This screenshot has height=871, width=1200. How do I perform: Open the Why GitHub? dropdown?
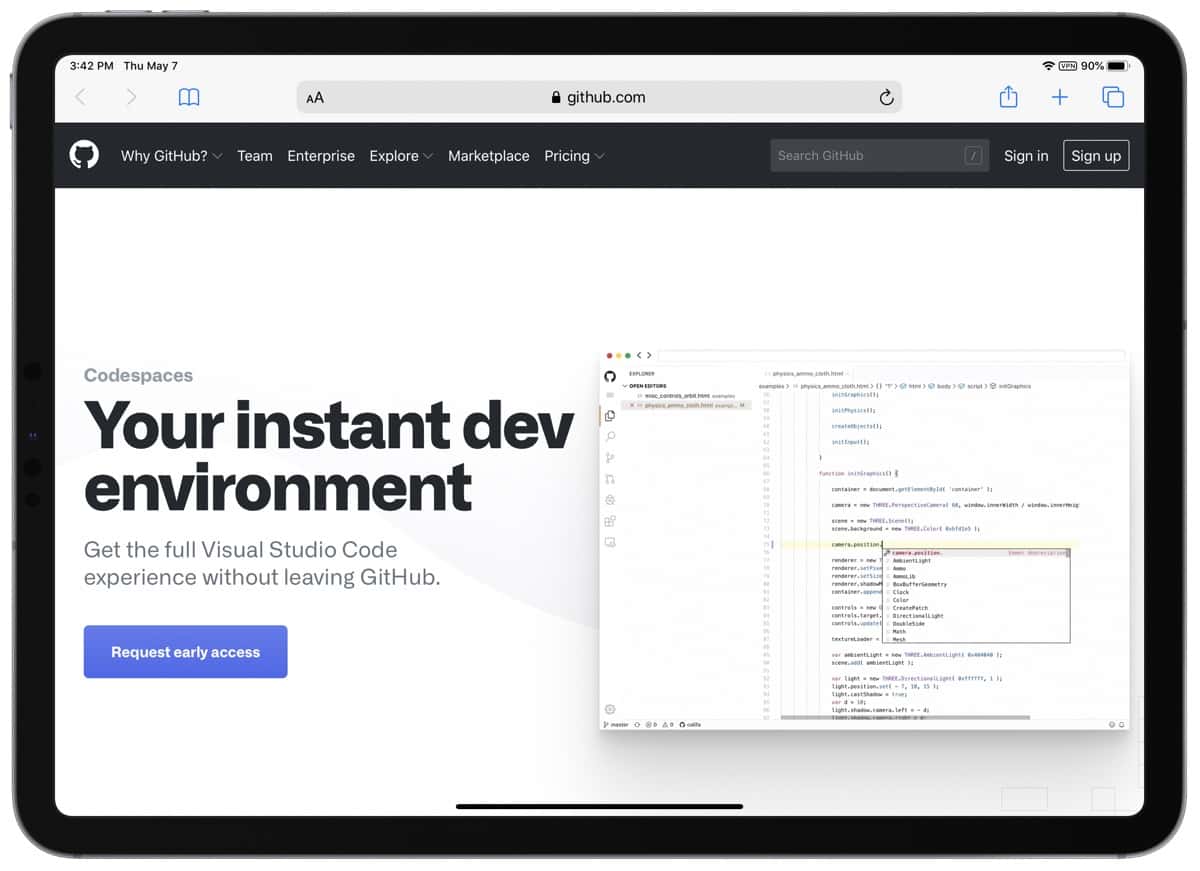[x=171, y=156]
